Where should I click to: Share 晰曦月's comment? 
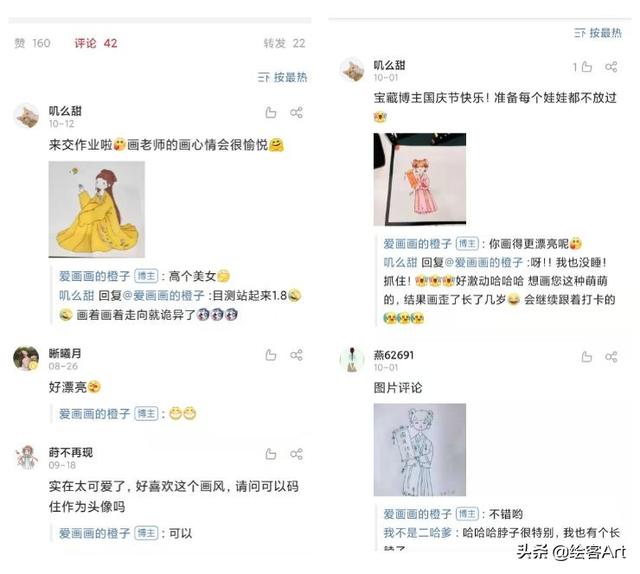[296, 355]
